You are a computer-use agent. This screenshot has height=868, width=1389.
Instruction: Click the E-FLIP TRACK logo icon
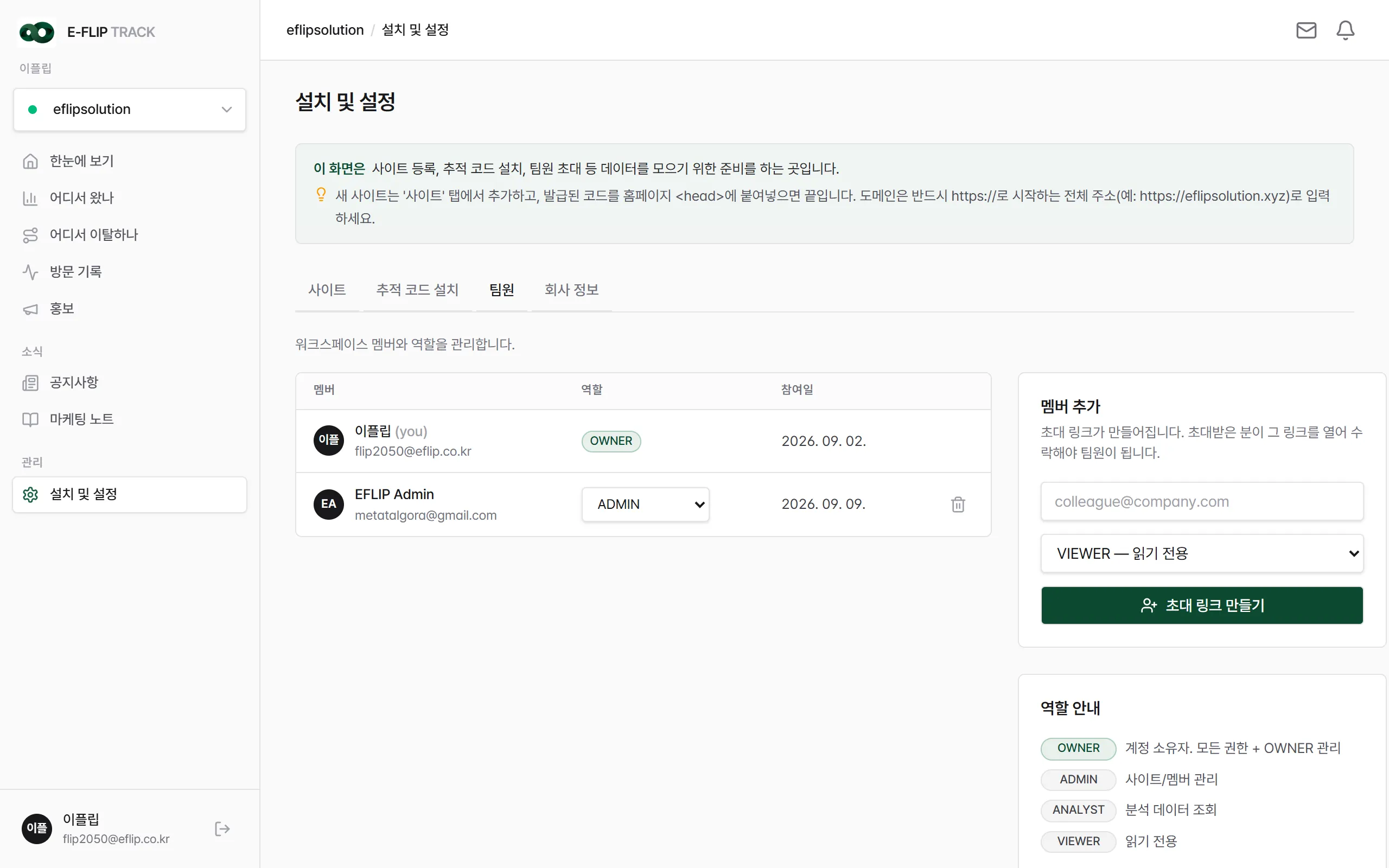click(x=37, y=32)
